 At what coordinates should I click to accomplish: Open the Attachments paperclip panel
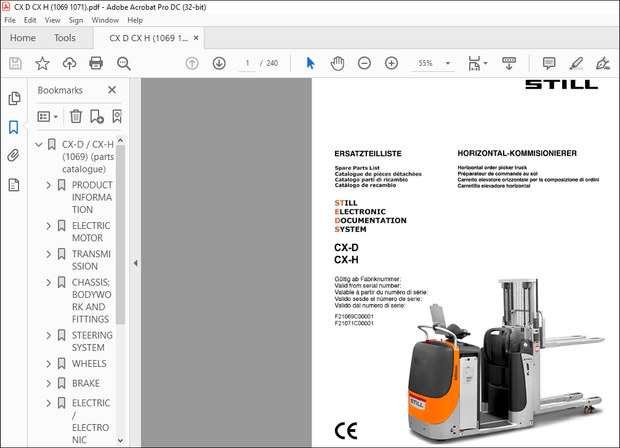coord(13,155)
